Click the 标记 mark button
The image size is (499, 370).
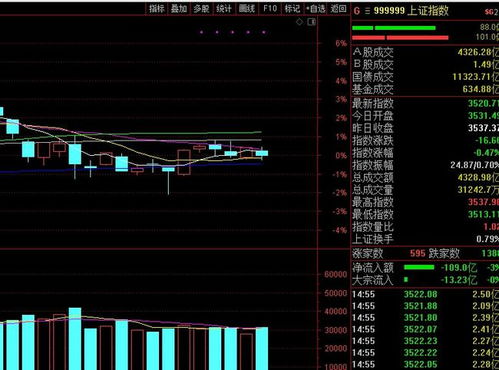(x=292, y=9)
